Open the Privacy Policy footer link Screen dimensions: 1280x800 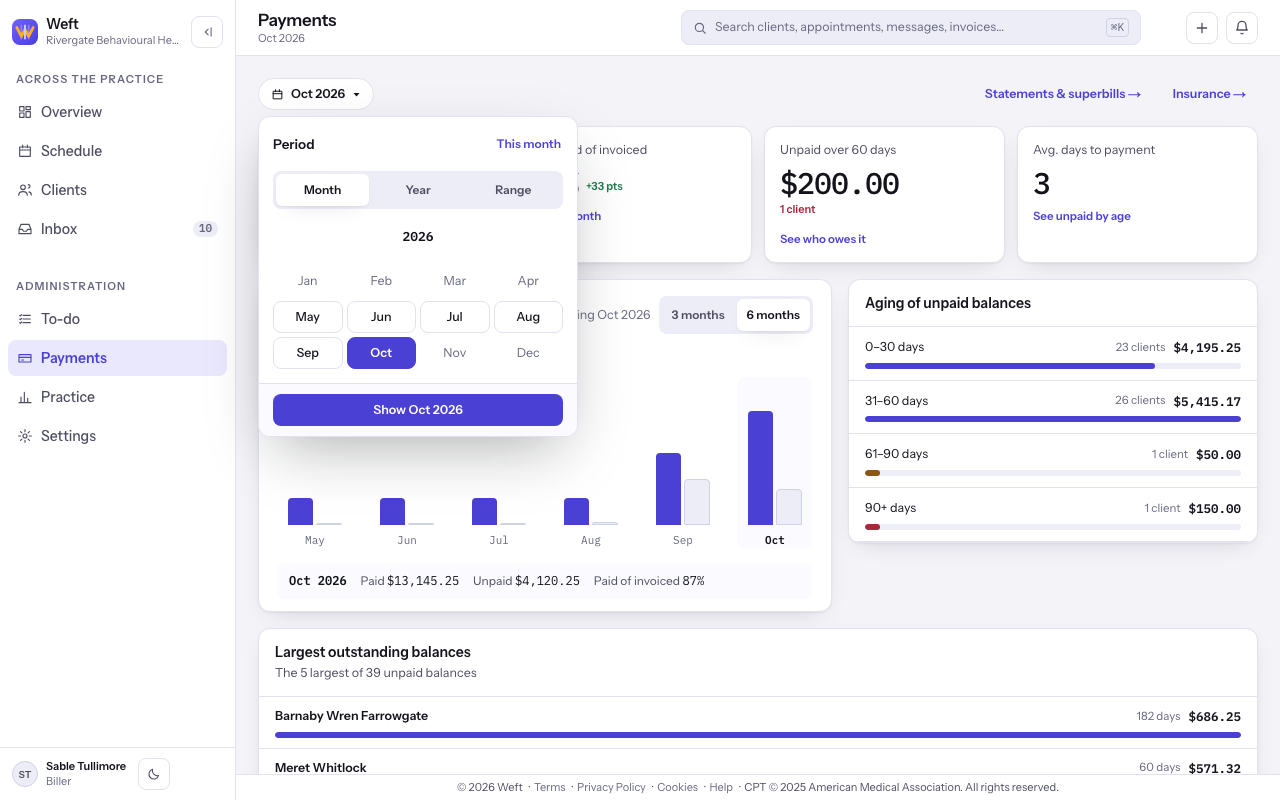click(x=611, y=787)
